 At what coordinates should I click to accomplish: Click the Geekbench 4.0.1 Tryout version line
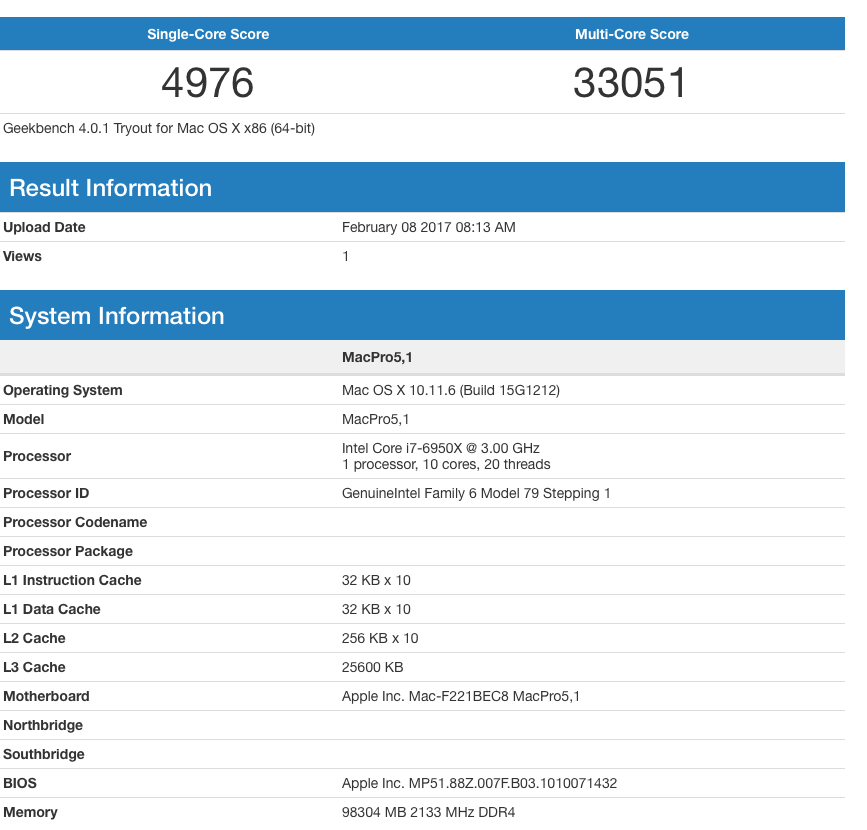click(x=159, y=128)
